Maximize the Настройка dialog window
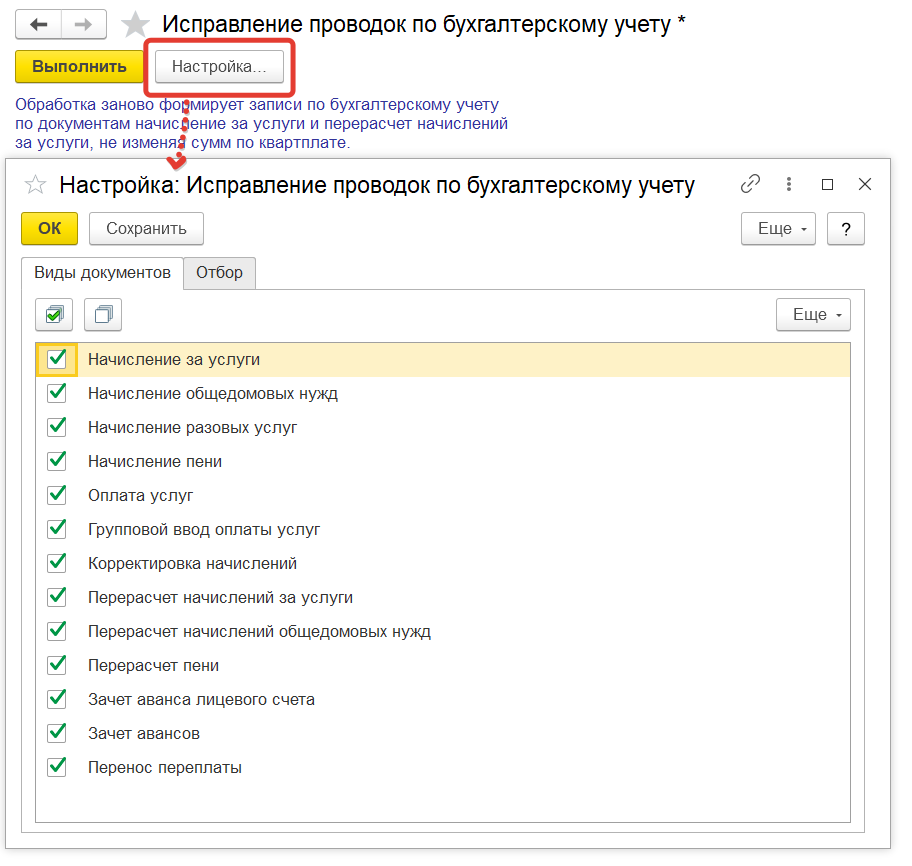 (x=827, y=184)
